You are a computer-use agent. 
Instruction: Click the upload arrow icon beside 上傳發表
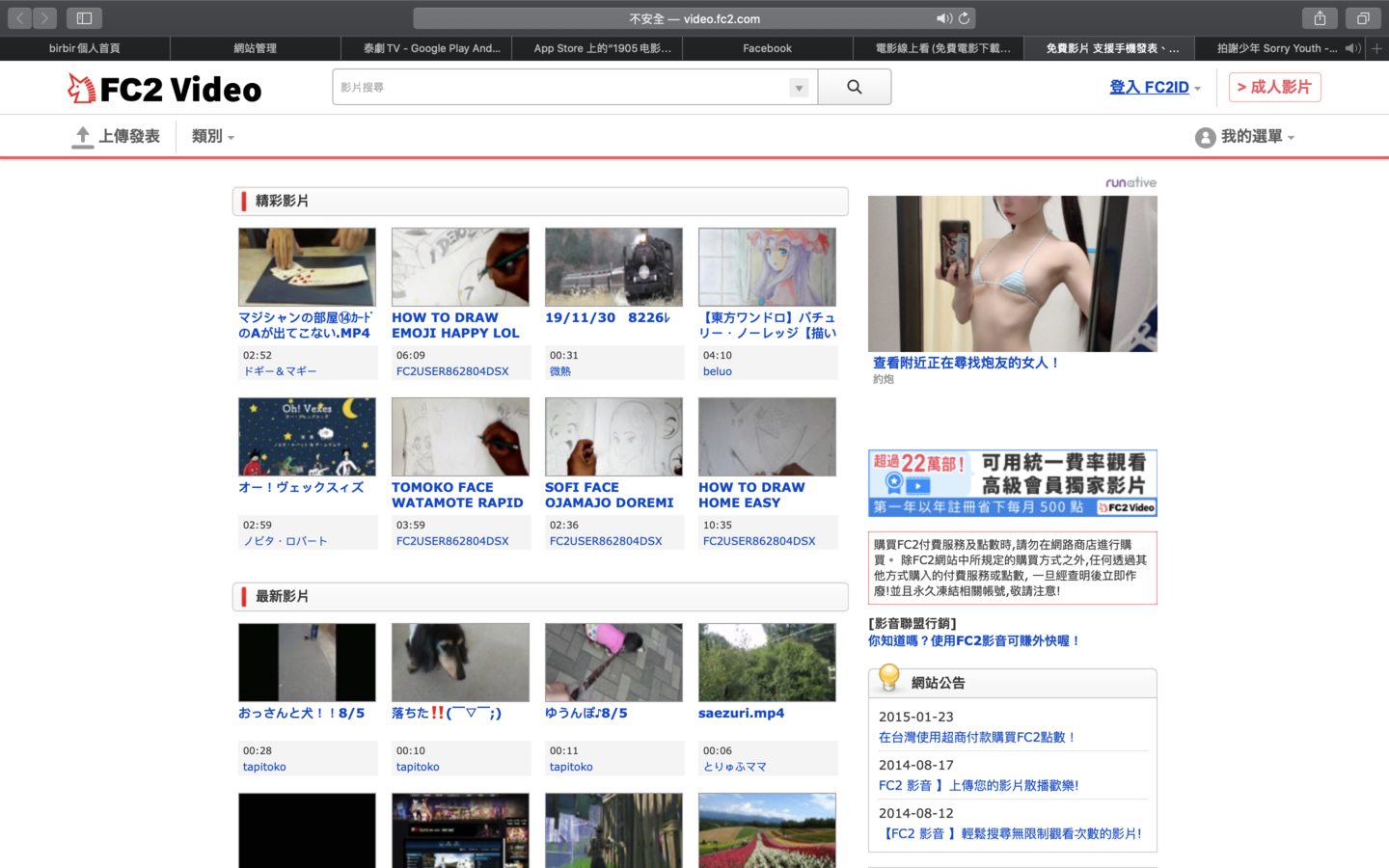click(x=83, y=137)
